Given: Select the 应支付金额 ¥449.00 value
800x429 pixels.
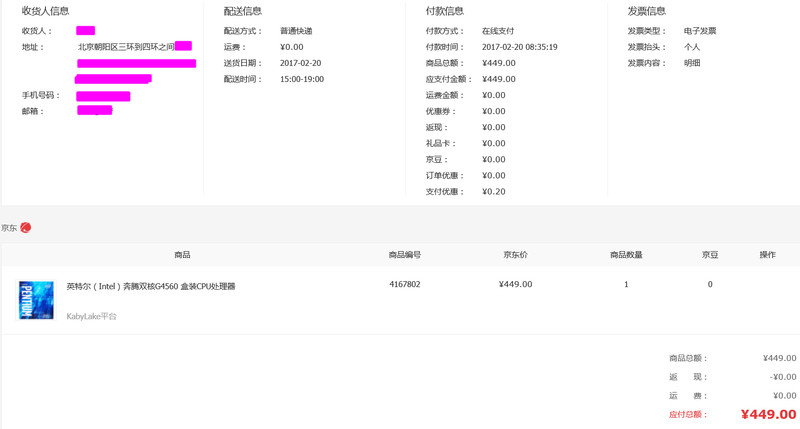Looking at the screenshot, I should [x=498, y=79].
